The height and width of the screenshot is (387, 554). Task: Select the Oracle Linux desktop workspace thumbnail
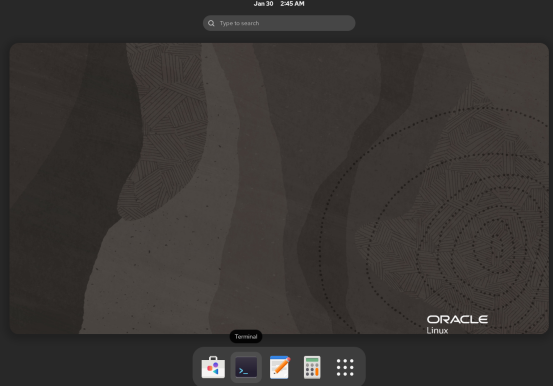coord(279,188)
